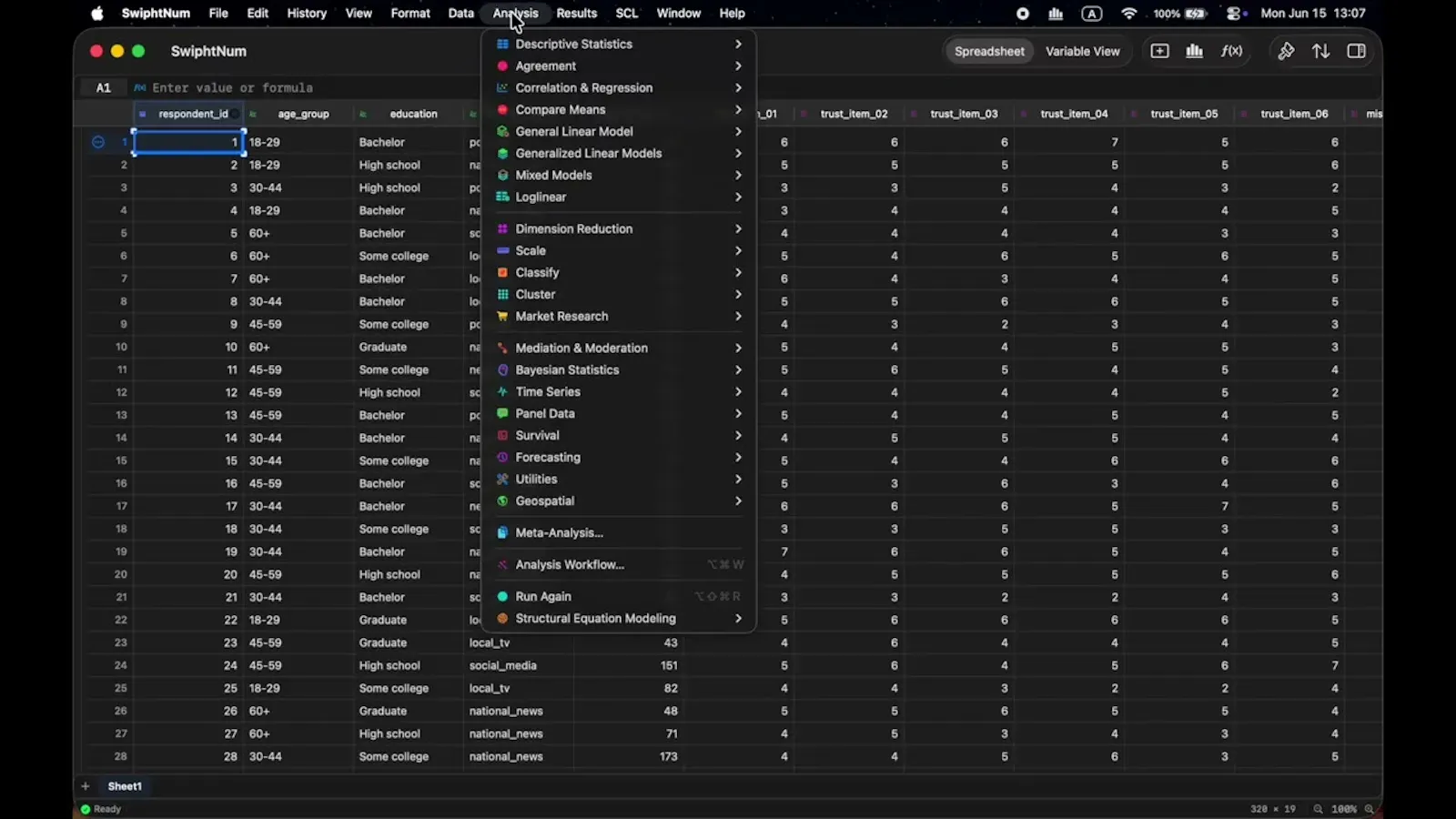Image resolution: width=1456 pixels, height=819 pixels.
Task: Click the Cluster grid icon
Action: click(502, 294)
